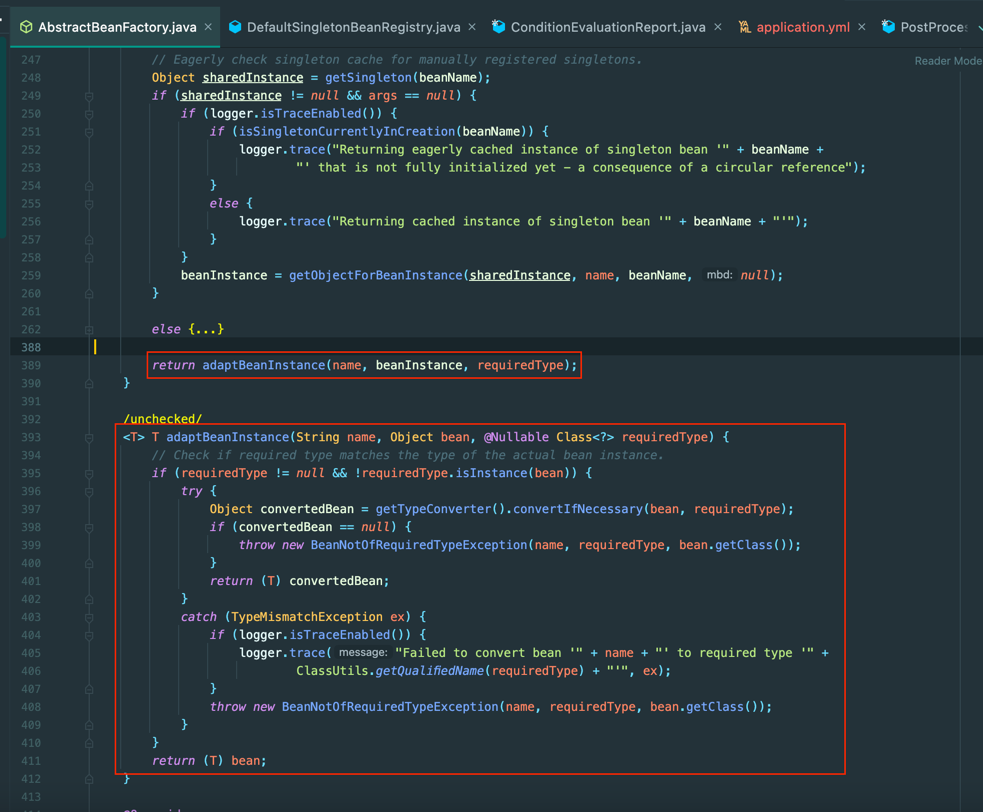The image size is (983, 812).
Task: Click 'return (T) bean;' on line 411
Action: pos(209,761)
